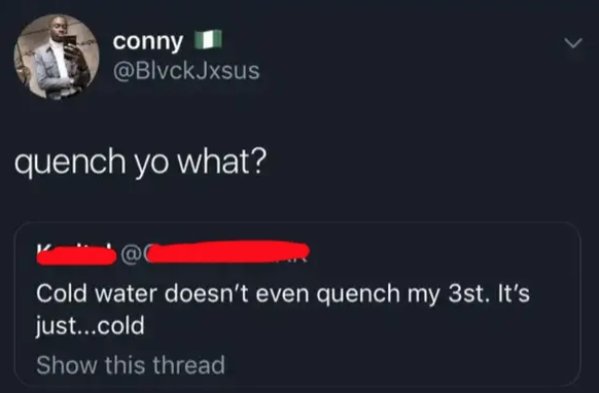Click the word 'what?' in main tweet
The width and height of the screenshot is (599, 393).
[x=220, y=161]
